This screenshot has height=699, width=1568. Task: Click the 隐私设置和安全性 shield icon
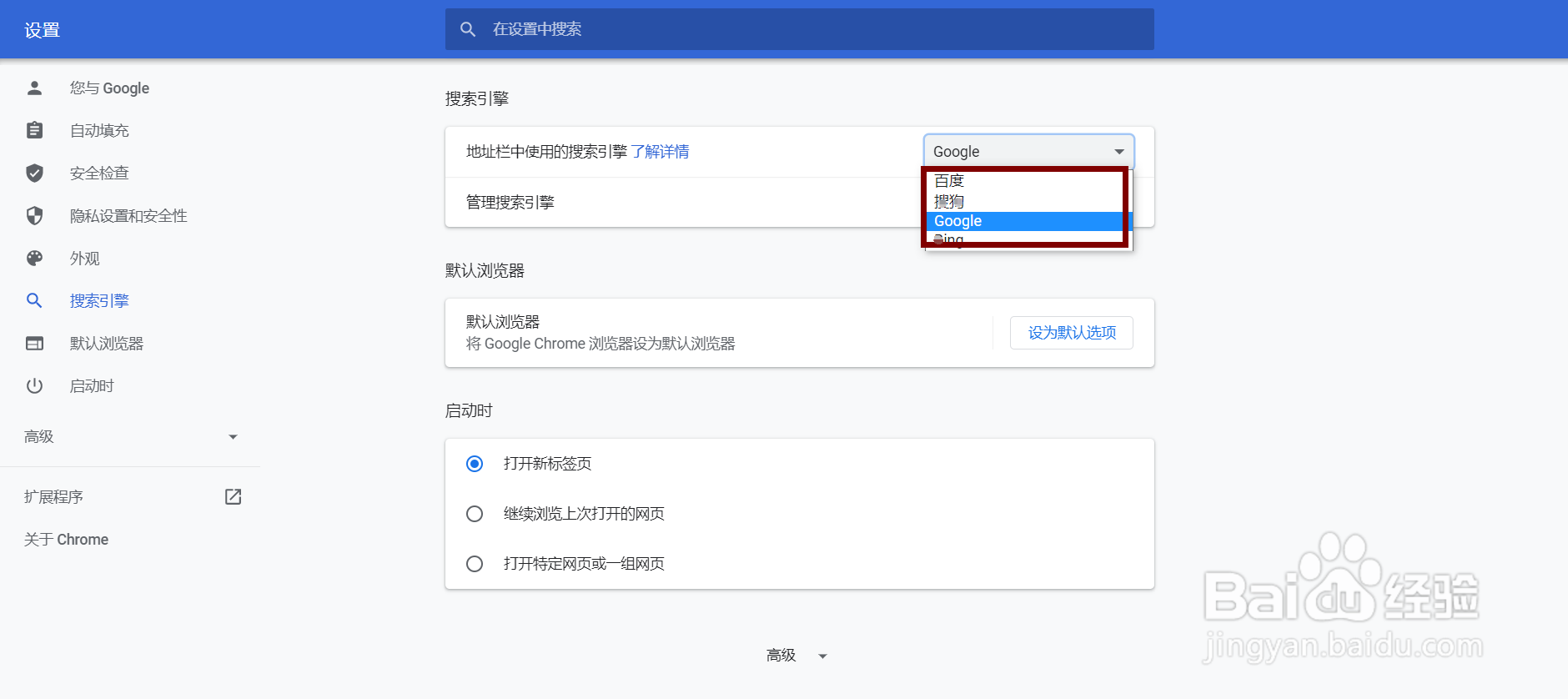(34, 215)
